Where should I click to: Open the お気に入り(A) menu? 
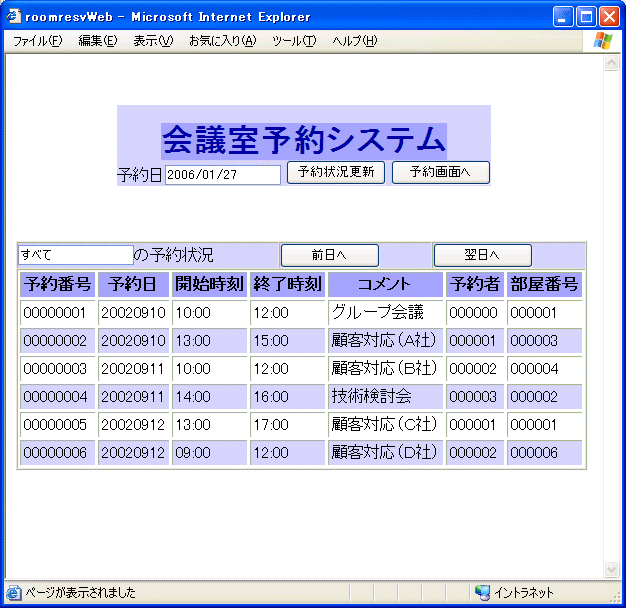(222, 41)
